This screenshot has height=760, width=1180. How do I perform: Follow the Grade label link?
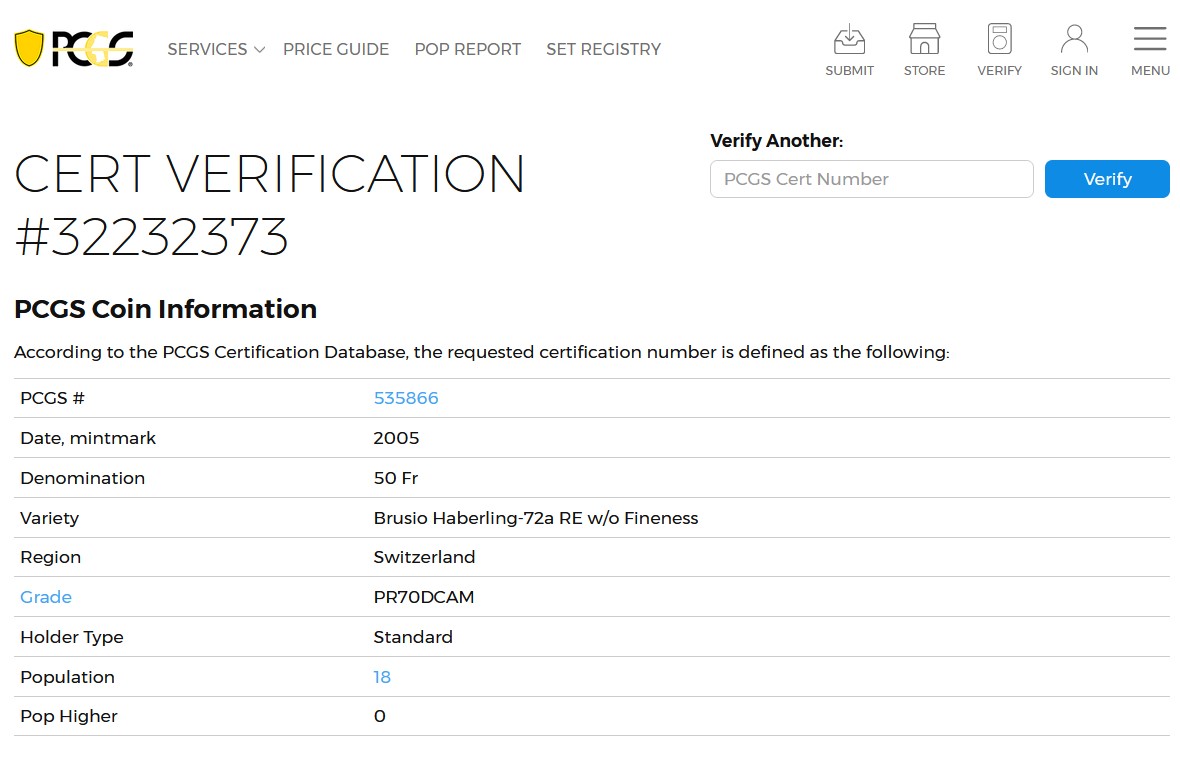tap(46, 597)
